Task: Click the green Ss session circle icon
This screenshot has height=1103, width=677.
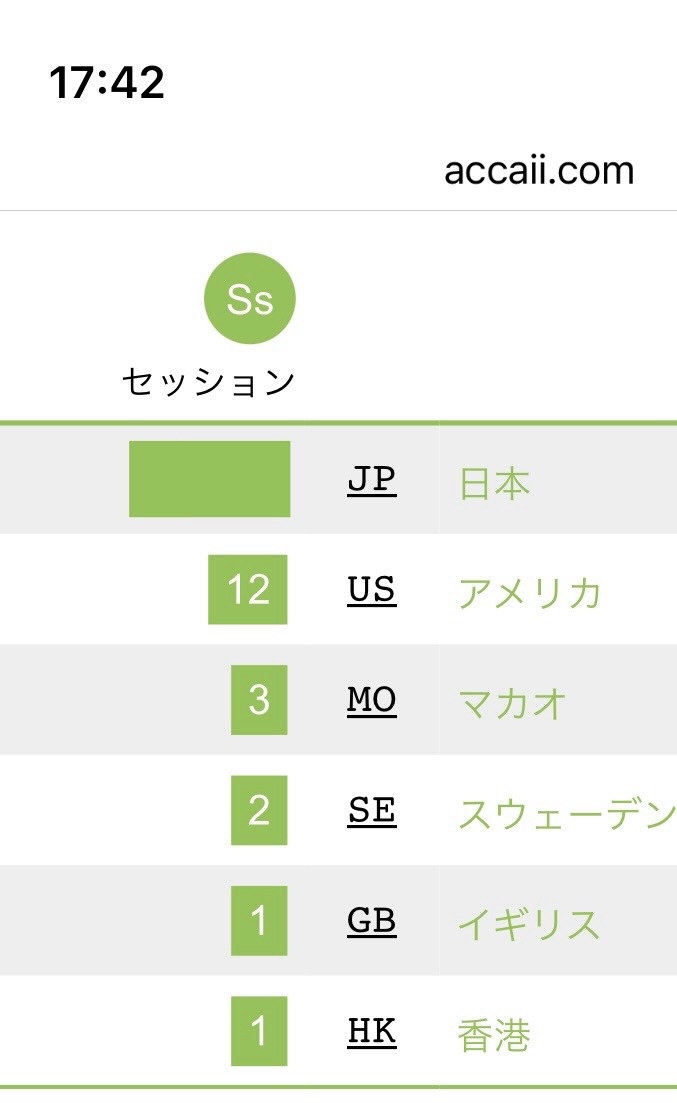Action: (249, 298)
